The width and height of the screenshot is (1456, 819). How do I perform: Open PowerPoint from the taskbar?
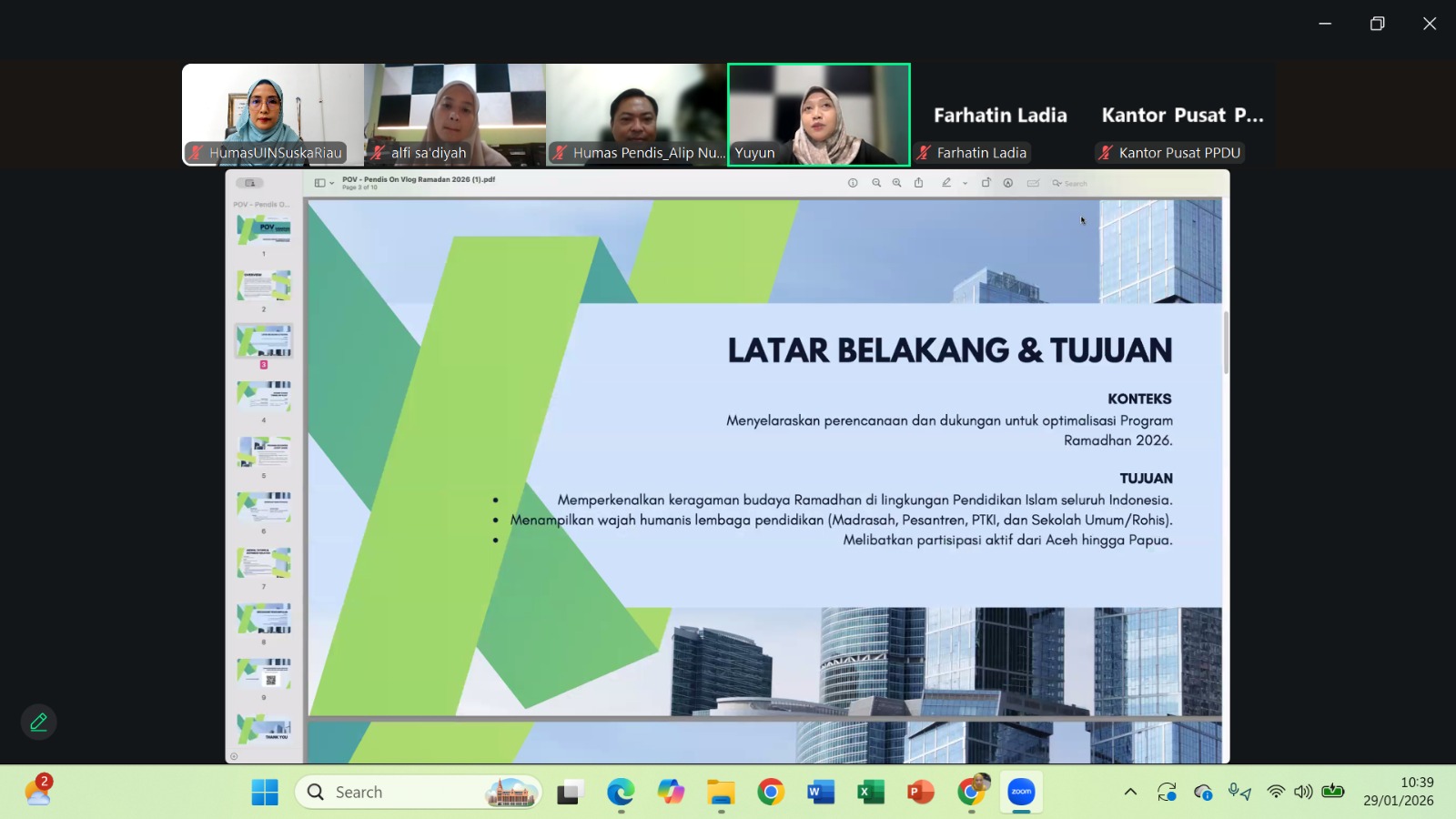(920, 793)
